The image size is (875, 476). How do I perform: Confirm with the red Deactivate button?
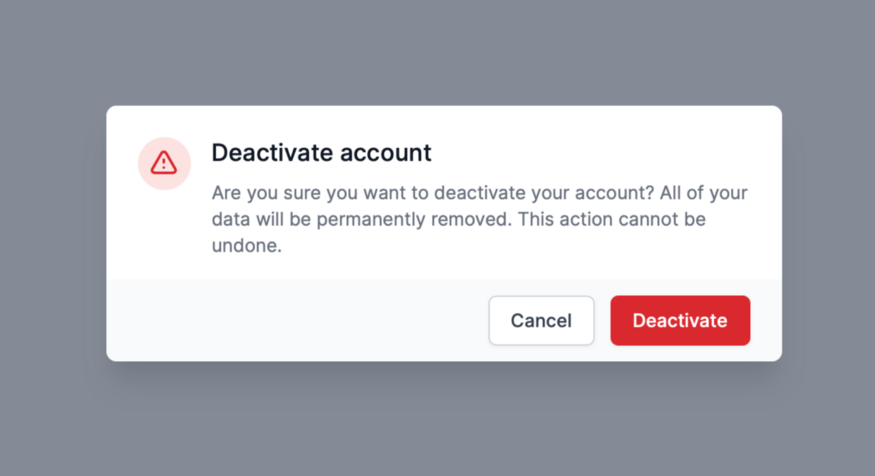[x=680, y=321]
